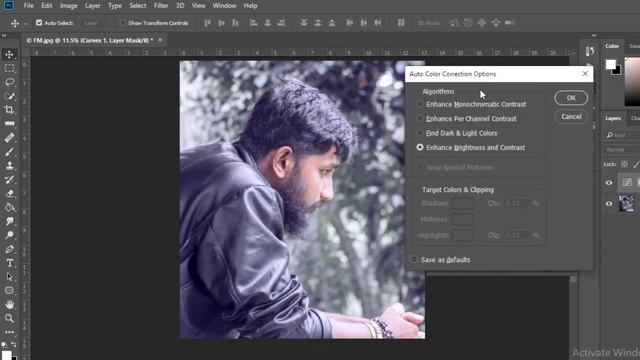This screenshot has height=360, width=640.
Task: Click the foreground color in Color panel
Action: (x=611, y=64)
